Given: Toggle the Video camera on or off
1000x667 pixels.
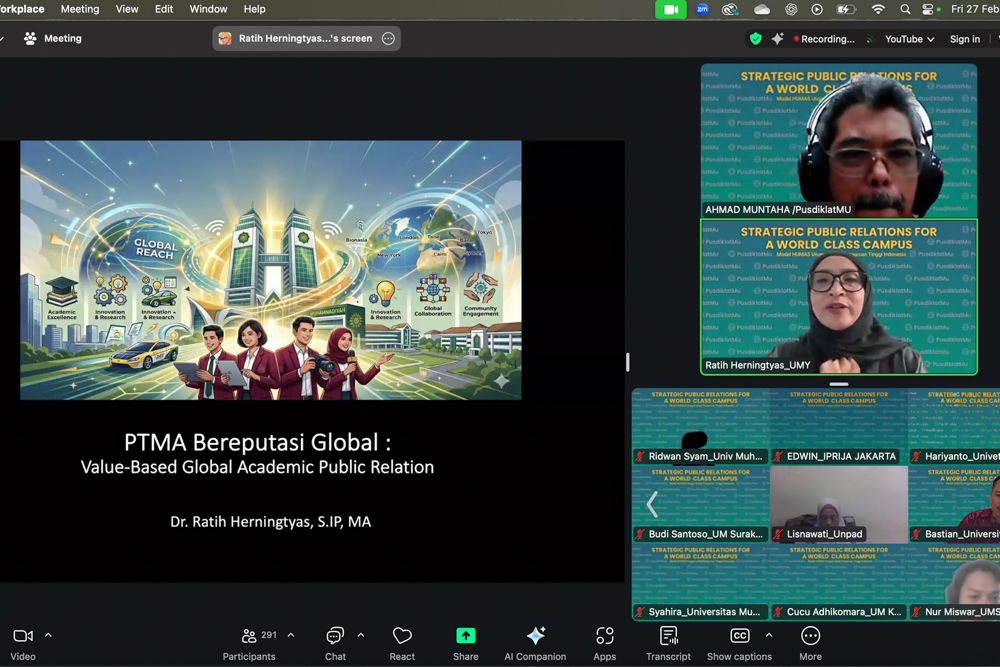Looking at the screenshot, I should coord(23,636).
